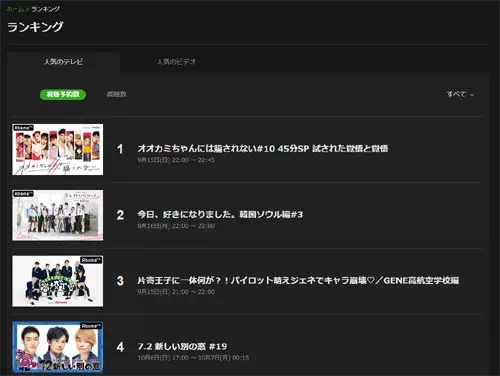This screenshot has width=500, height=376.
Task: Click the rank number 4
Action: (120, 347)
